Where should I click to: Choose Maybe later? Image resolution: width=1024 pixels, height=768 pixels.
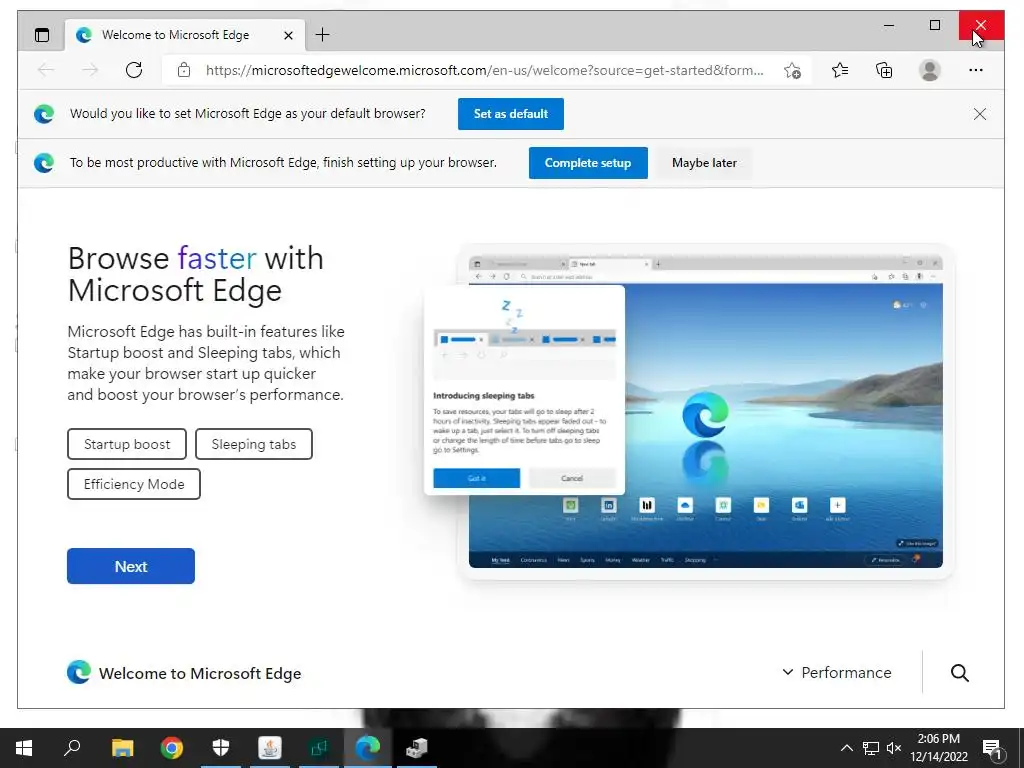click(x=704, y=163)
